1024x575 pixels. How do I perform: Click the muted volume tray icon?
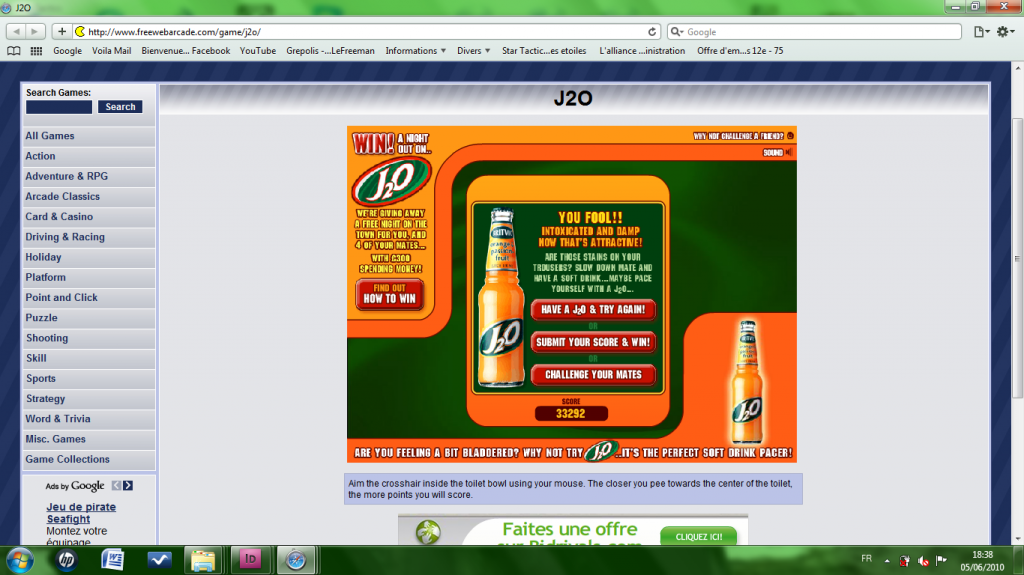(923, 561)
